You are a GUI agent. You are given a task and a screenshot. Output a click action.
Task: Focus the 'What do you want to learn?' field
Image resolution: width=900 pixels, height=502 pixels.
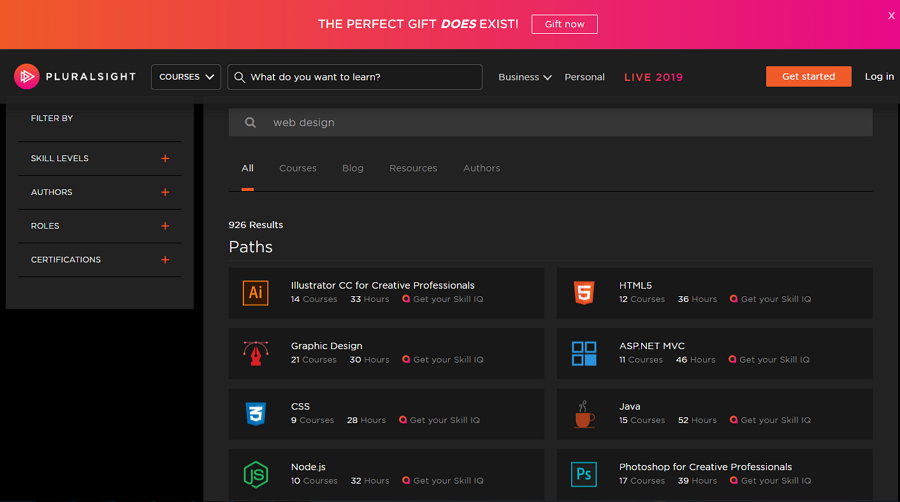click(x=355, y=77)
